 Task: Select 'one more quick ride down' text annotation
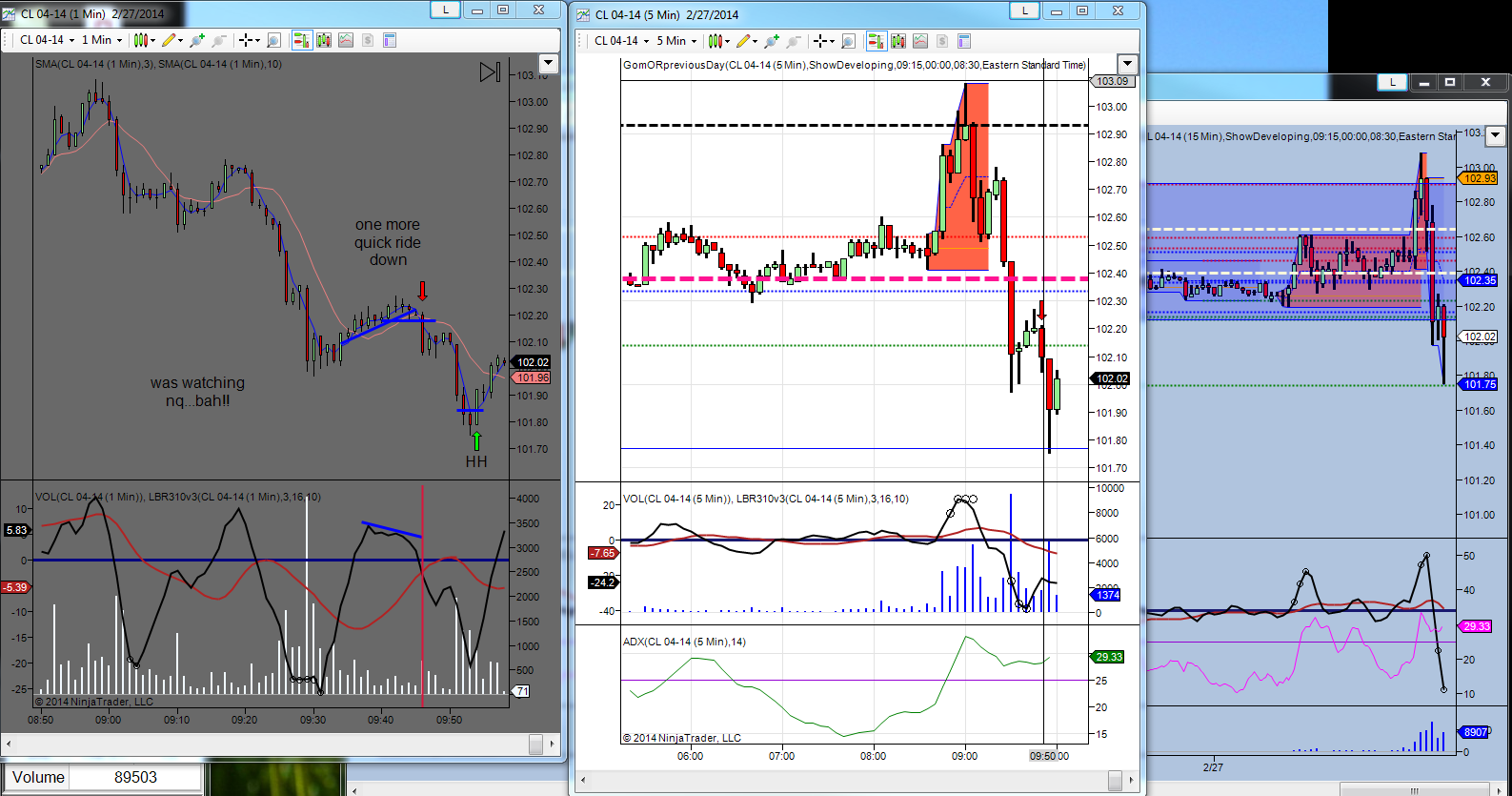[388, 242]
